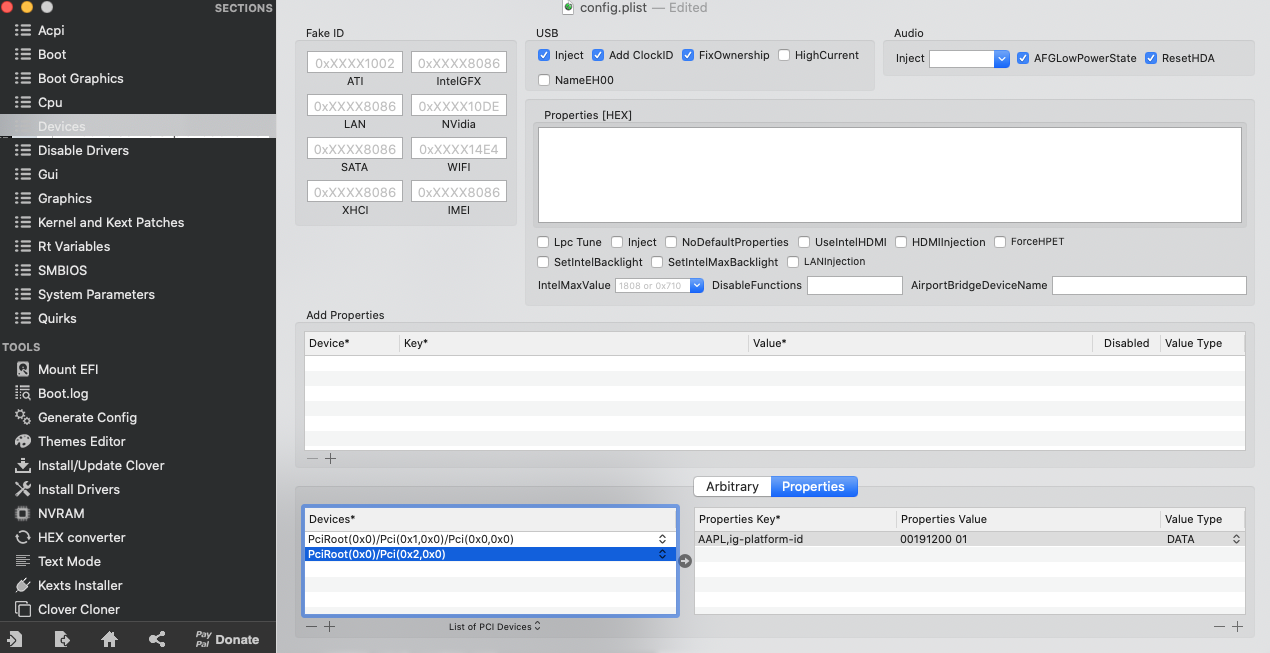Image resolution: width=1270 pixels, height=653 pixels.
Task: Click the arrow icon between Devices and Properties lists
Action: click(685, 561)
